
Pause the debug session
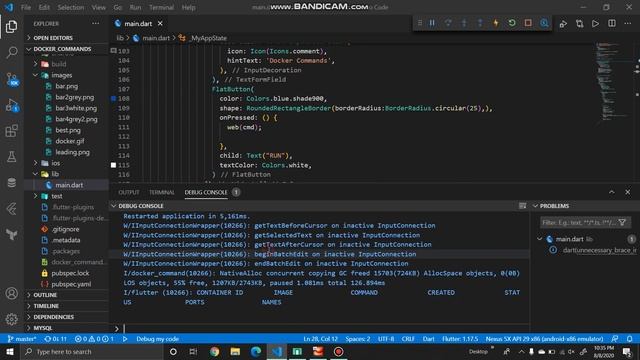click(432, 23)
